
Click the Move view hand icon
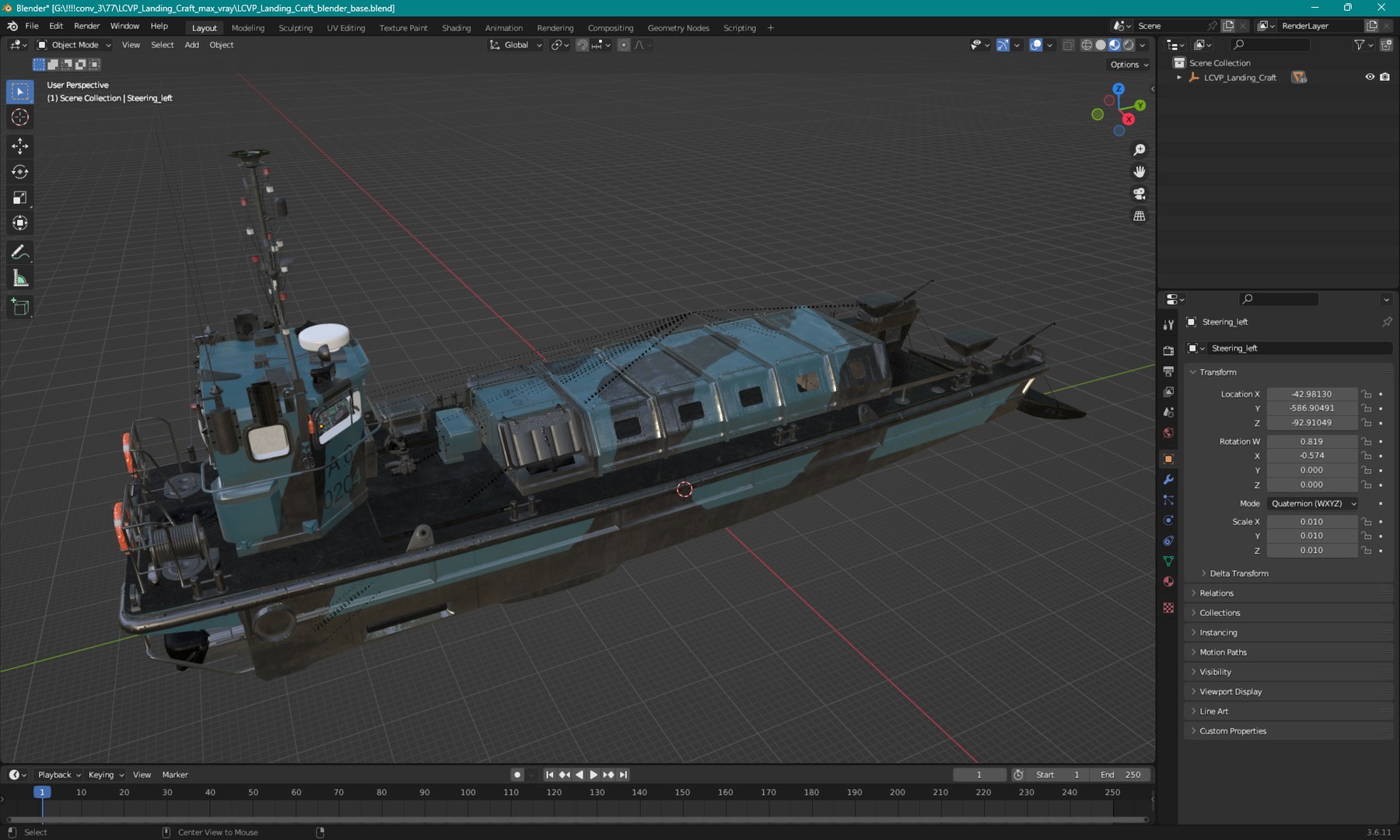coord(1139,172)
